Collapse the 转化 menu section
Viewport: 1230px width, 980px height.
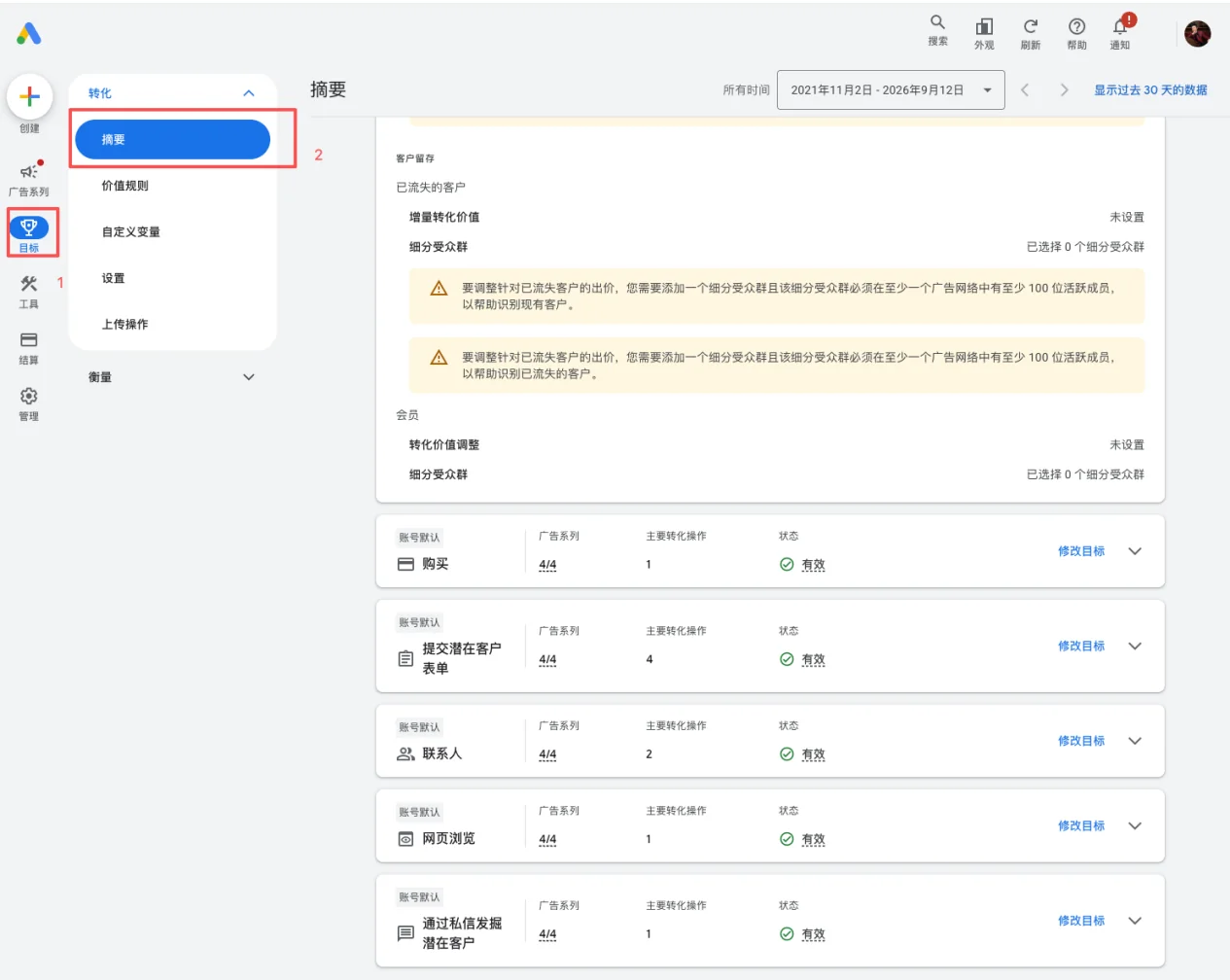tap(249, 93)
